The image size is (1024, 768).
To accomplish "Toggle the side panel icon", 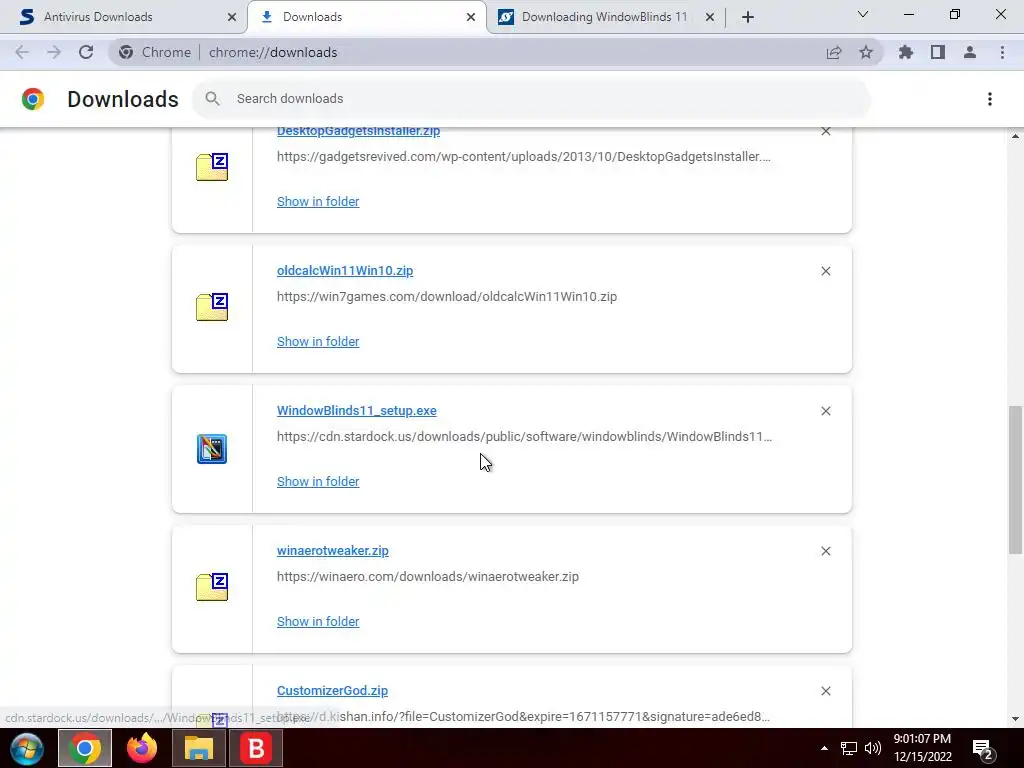I will (938, 52).
